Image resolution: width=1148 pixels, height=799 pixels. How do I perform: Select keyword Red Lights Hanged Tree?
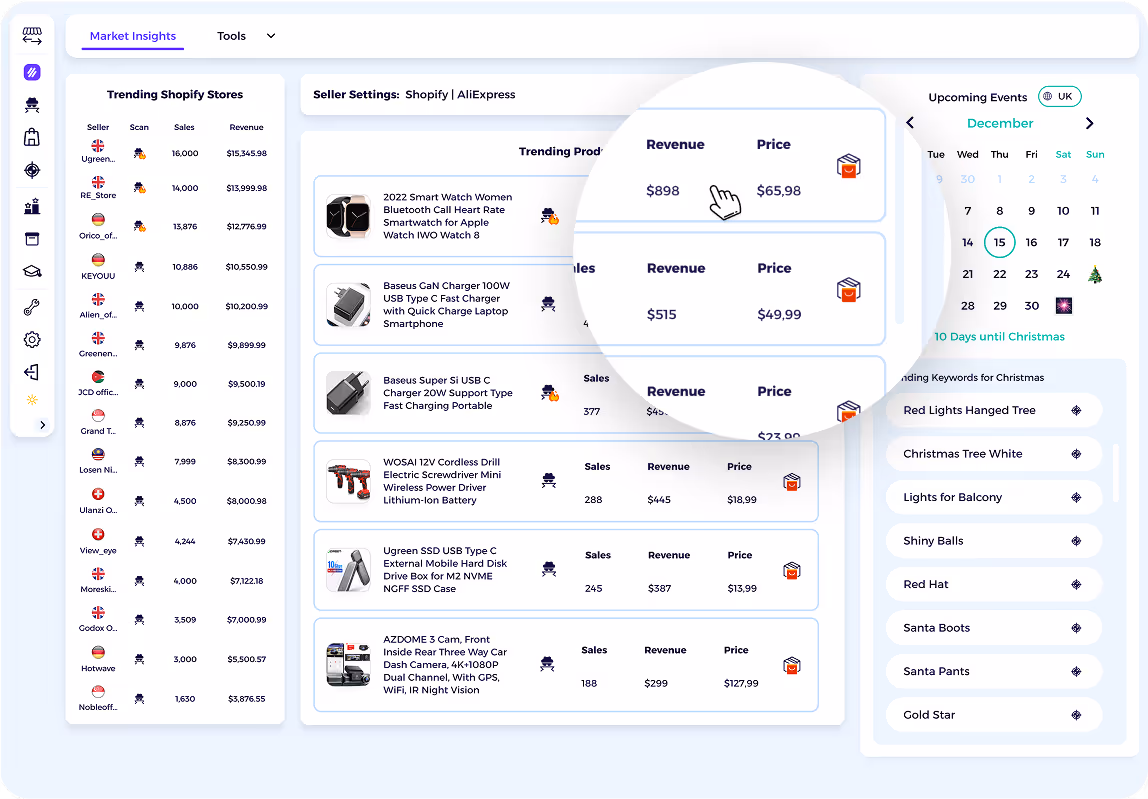[x=993, y=410]
